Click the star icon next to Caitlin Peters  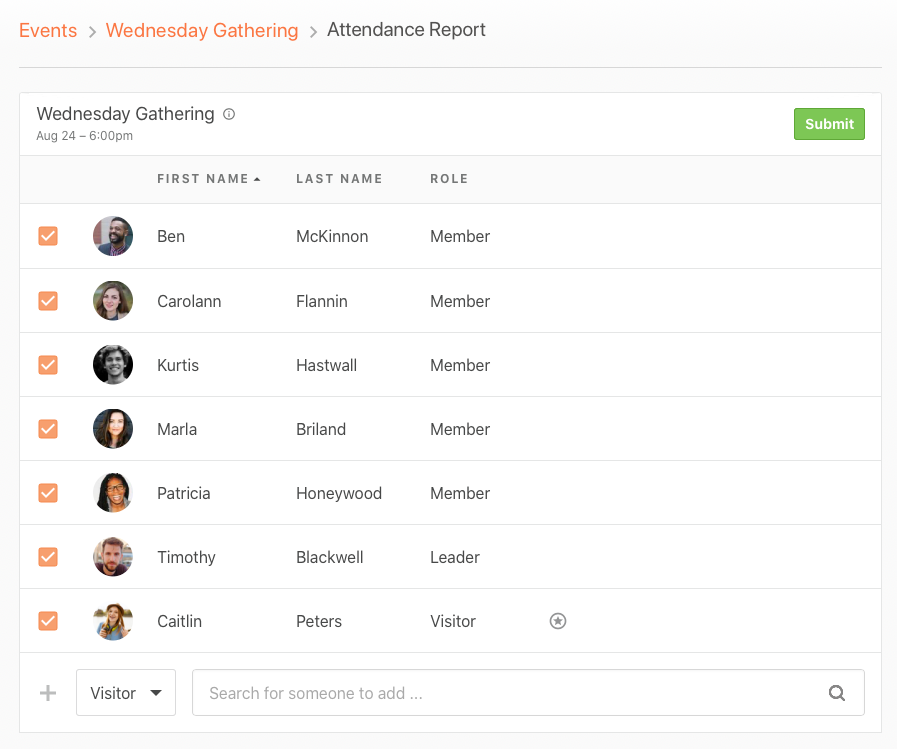tap(558, 621)
